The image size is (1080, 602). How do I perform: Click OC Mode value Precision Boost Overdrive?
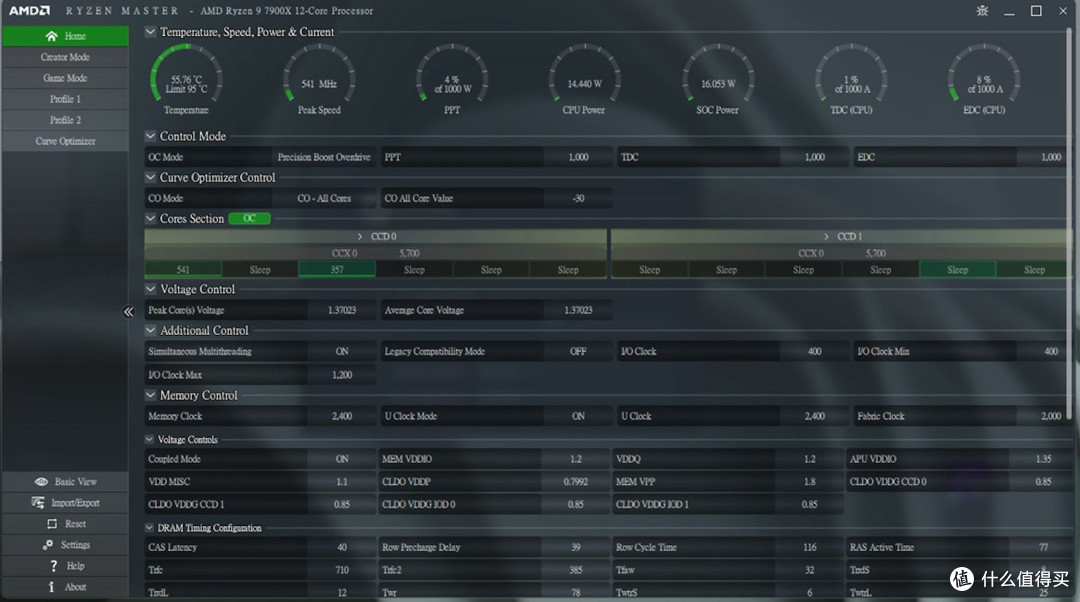pyautogui.click(x=324, y=157)
